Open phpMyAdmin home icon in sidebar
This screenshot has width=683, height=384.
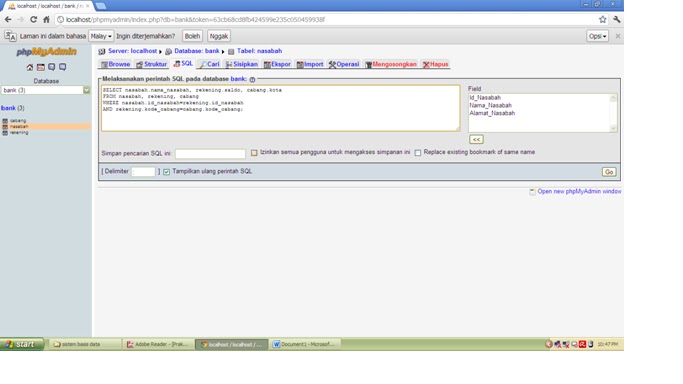click(x=30, y=67)
